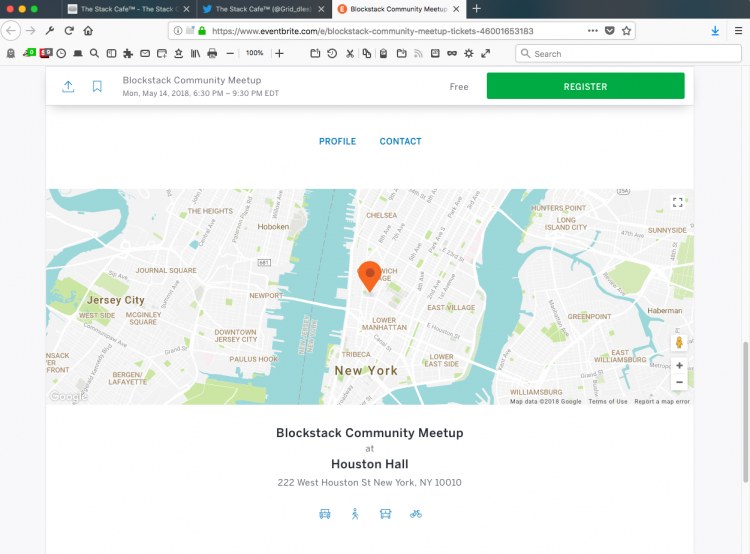Enter full screen with diagonal arrows icon

[x=485, y=54]
